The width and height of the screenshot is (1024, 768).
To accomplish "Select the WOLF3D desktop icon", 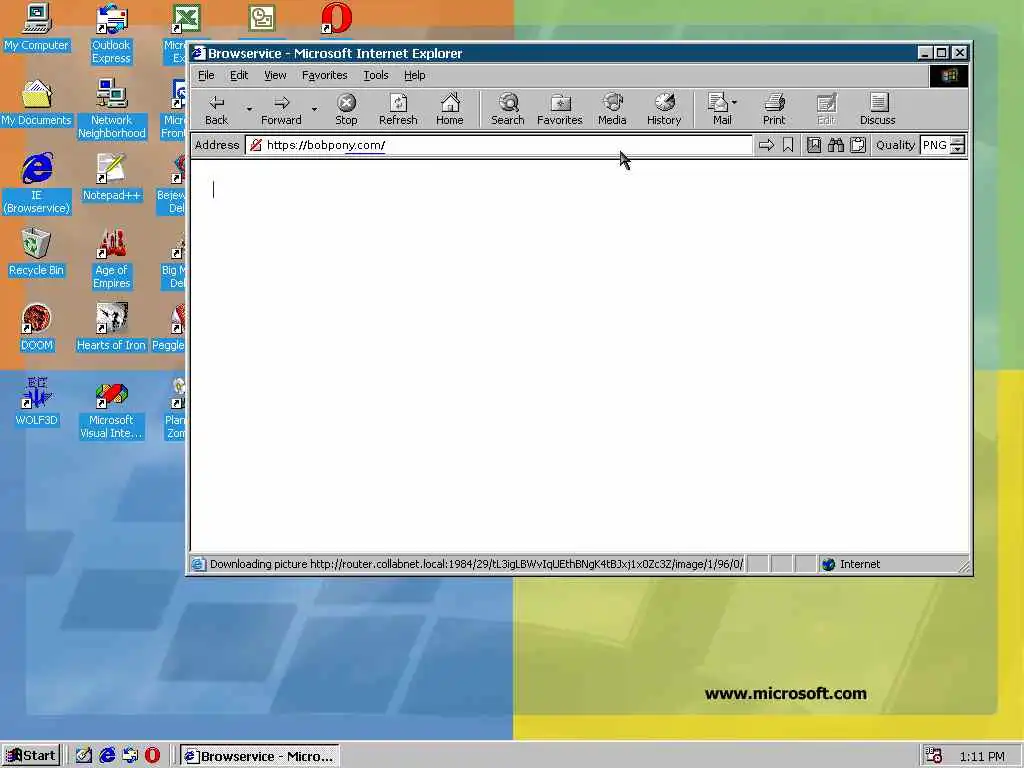I will (37, 402).
